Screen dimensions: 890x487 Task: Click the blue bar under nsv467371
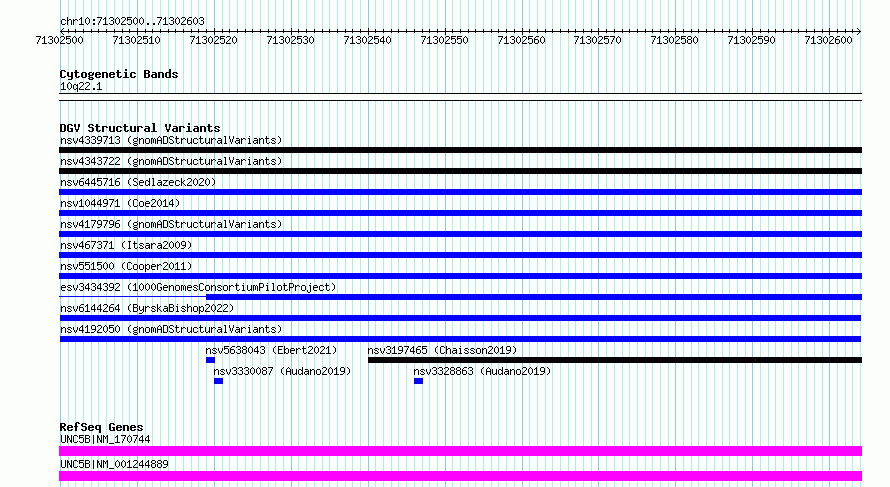(460, 255)
